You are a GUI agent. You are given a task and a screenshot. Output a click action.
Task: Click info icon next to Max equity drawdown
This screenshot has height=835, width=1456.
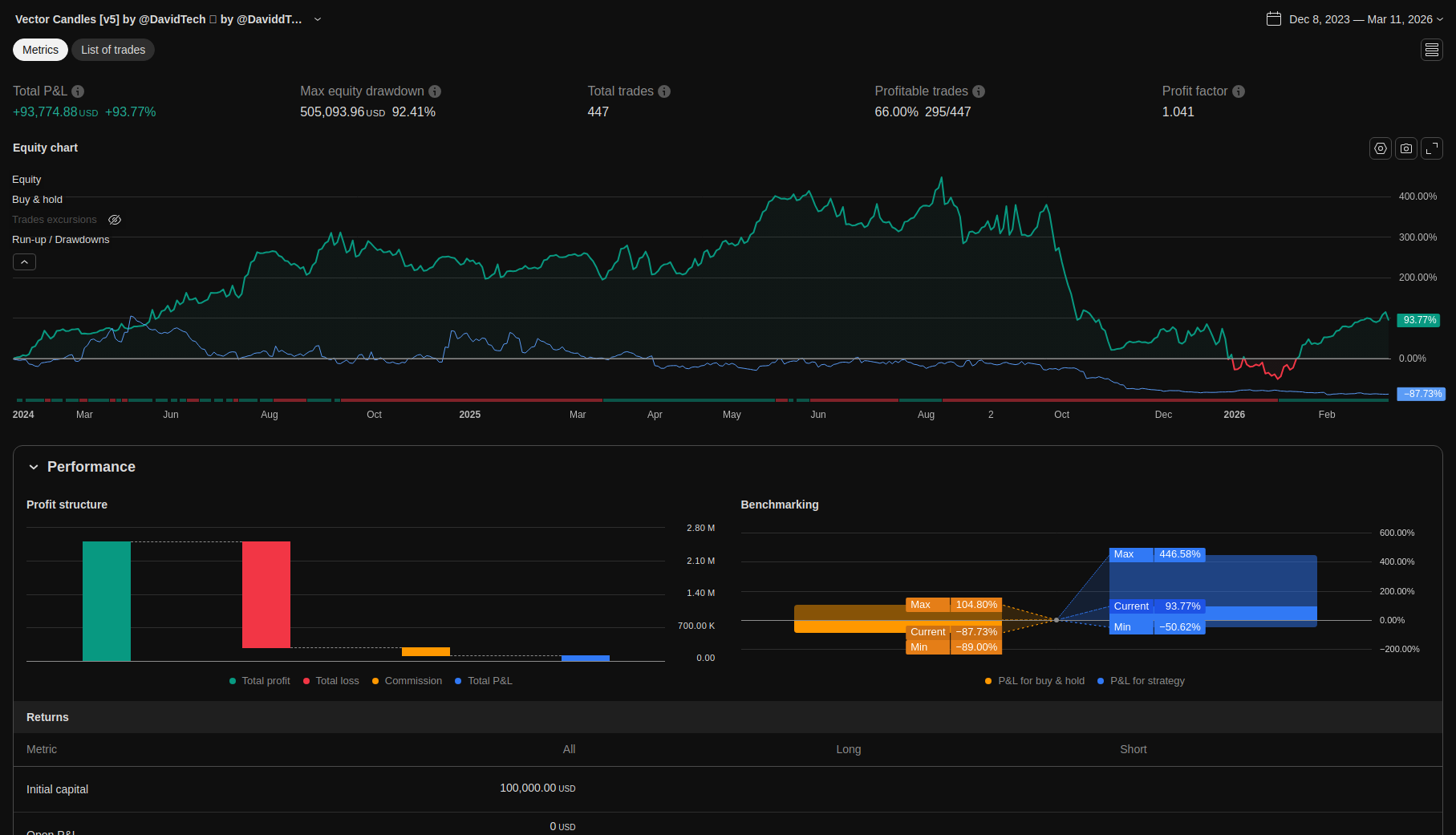coord(435,91)
